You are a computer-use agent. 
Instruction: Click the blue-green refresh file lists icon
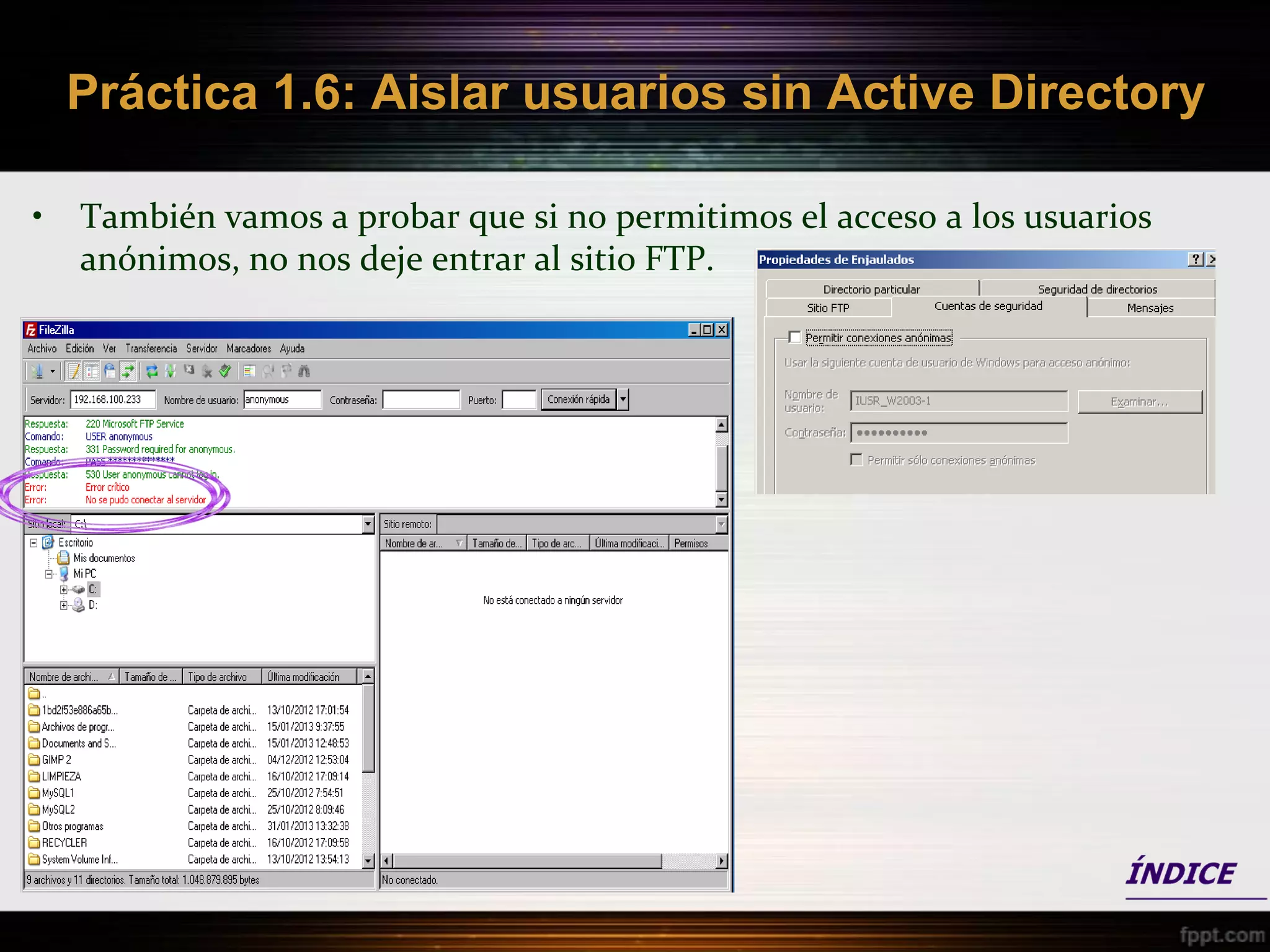tap(152, 371)
